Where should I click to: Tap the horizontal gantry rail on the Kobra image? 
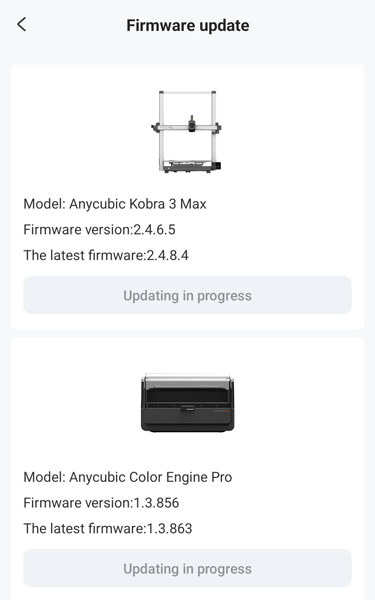187,127
